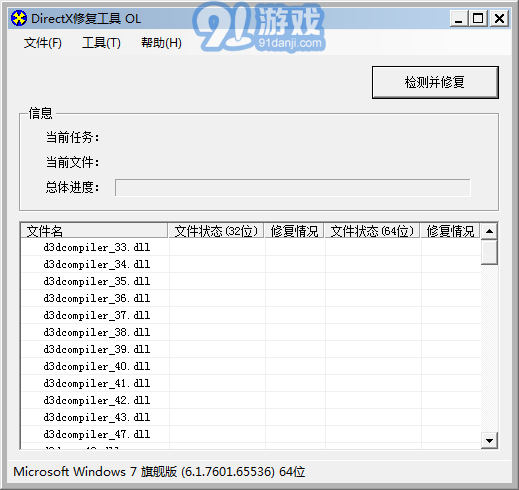Click the scroll down arrow of file list
The width and height of the screenshot is (519, 490).
click(489, 441)
